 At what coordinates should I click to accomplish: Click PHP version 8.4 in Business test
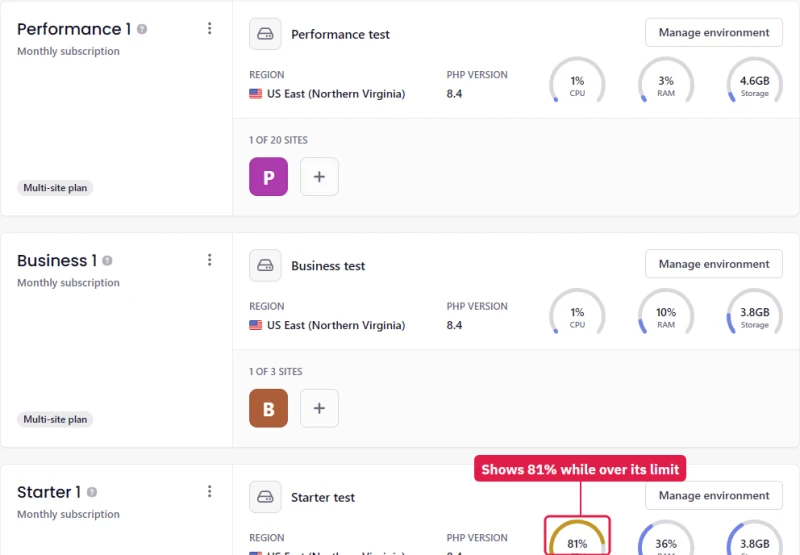click(454, 325)
